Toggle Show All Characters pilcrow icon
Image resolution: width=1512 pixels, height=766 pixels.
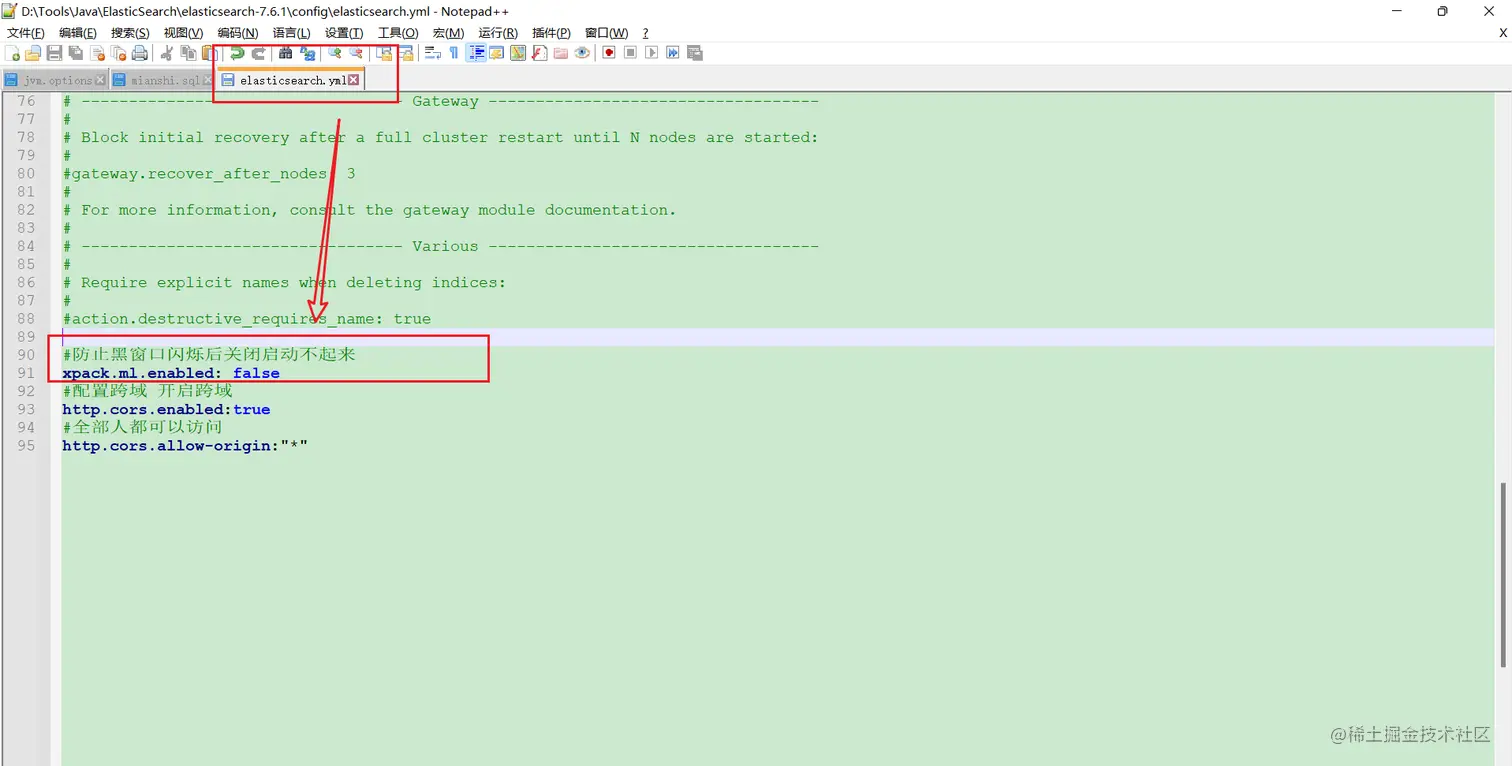pos(453,53)
